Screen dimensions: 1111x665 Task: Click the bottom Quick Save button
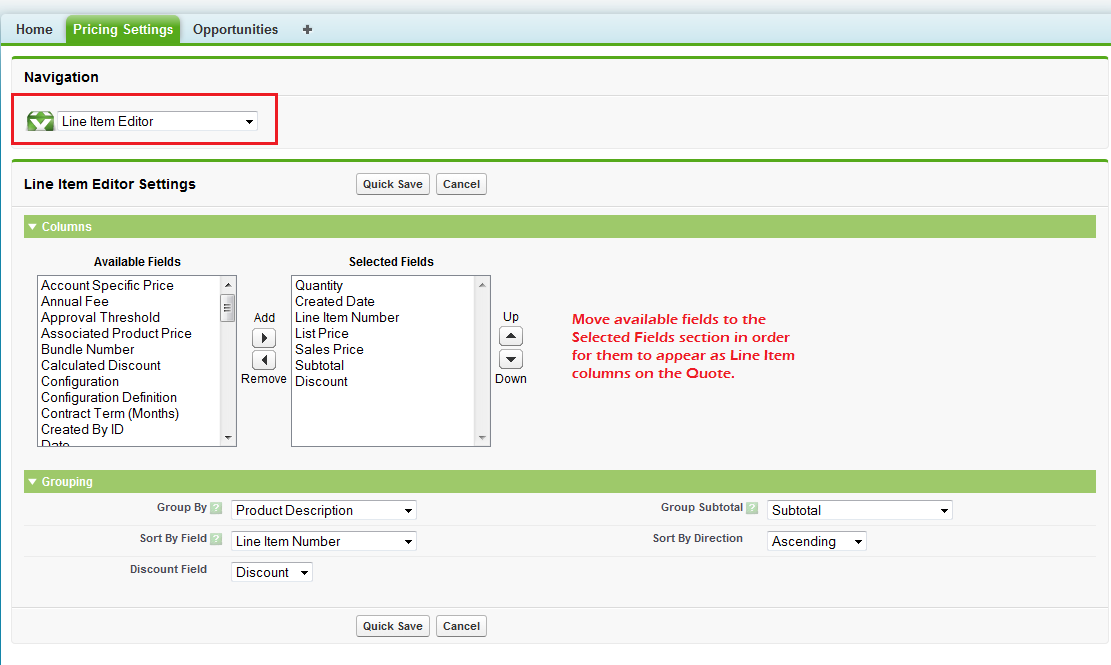[393, 626]
